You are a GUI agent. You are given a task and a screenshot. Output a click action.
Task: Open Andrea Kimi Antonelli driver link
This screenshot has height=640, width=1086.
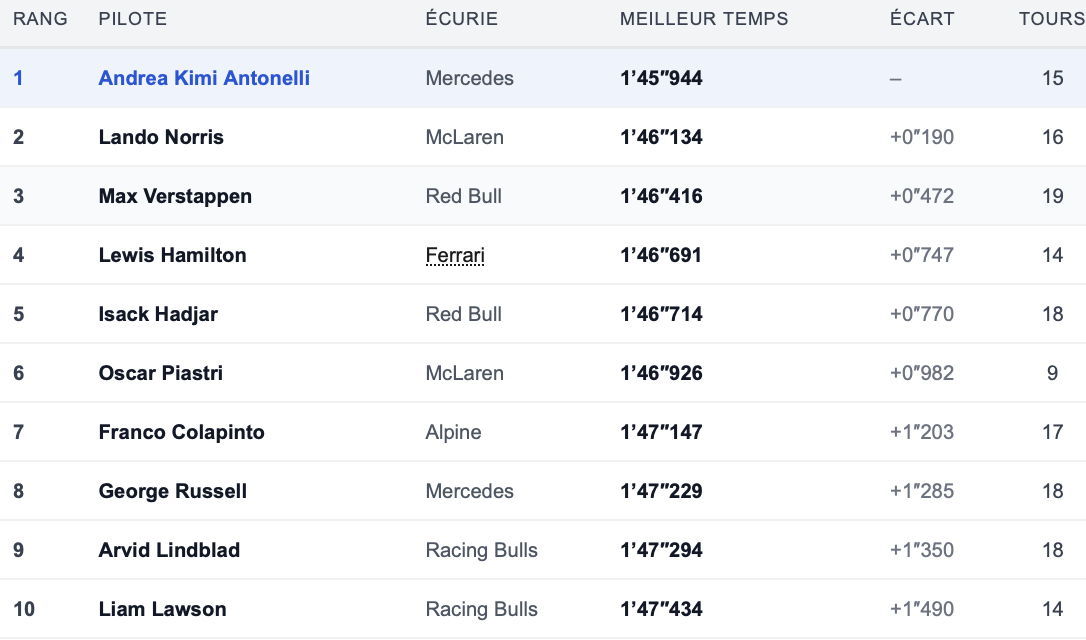[204, 78]
